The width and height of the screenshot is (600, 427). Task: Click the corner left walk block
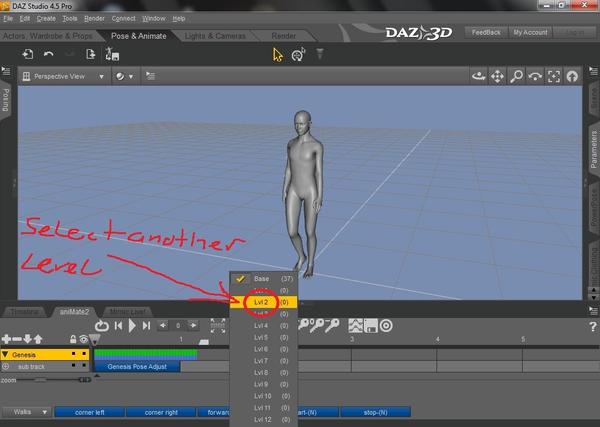90,412
